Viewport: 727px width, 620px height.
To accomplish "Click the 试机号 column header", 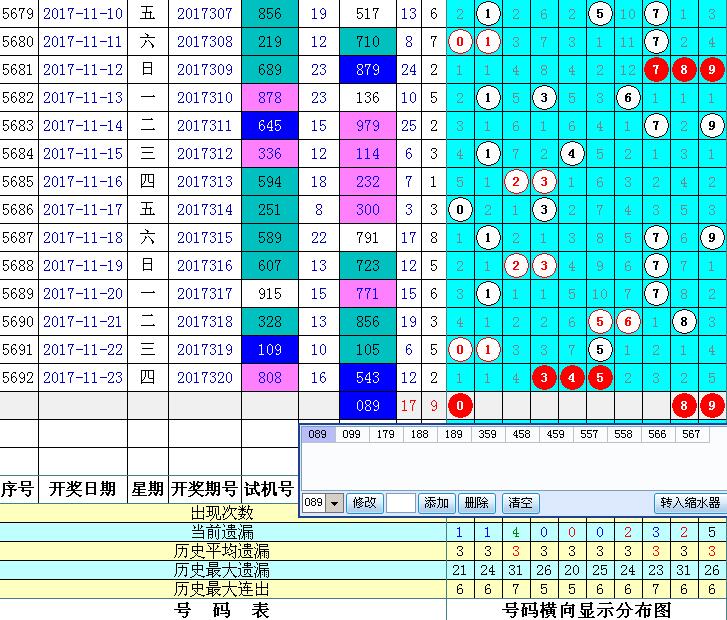I will [269, 489].
